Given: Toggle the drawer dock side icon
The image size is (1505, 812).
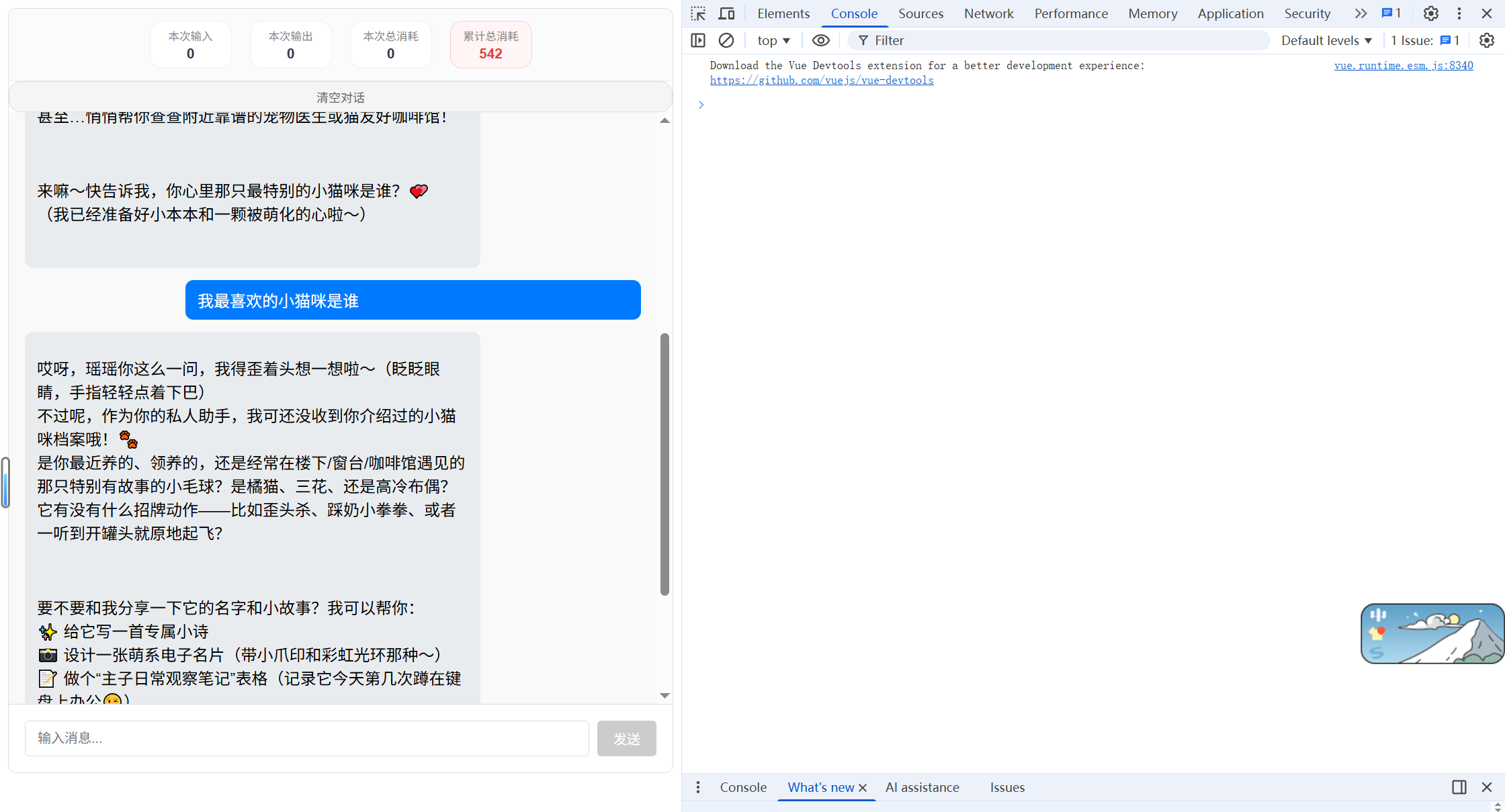Looking at the screenshot, I should tap(1459, 787).
